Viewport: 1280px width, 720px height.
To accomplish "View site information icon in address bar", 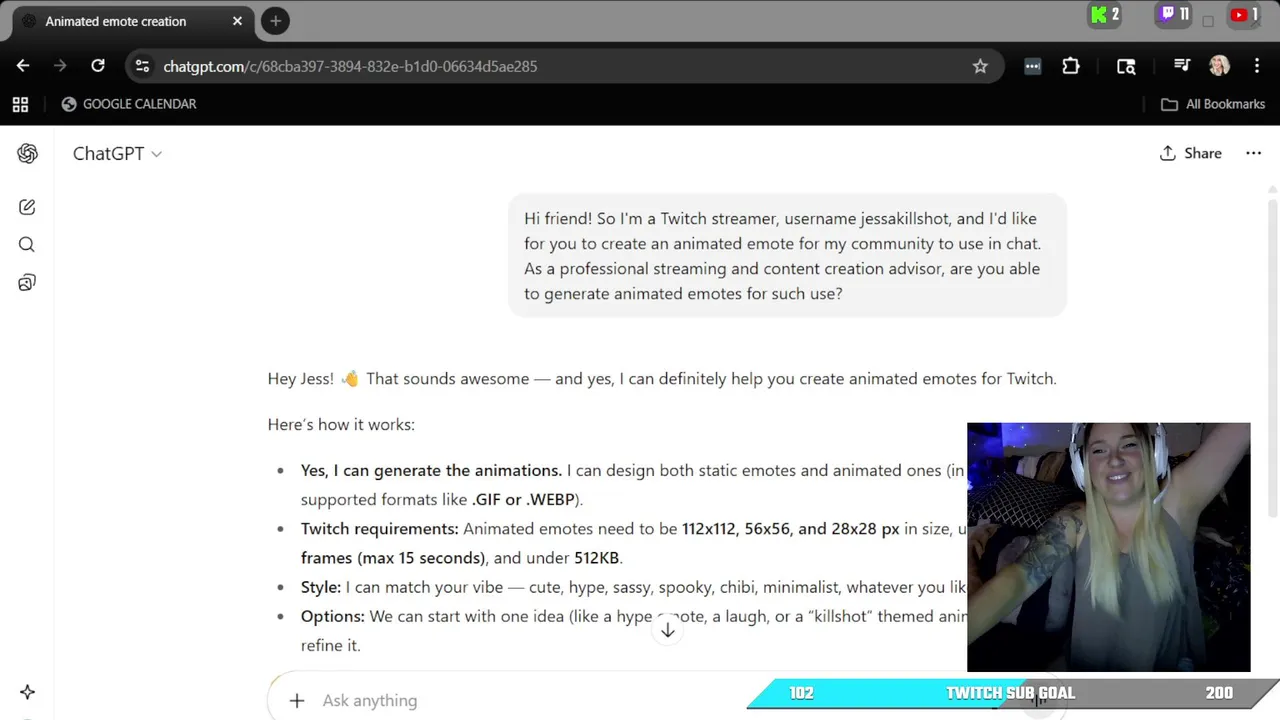I will [x=142, y=66].
